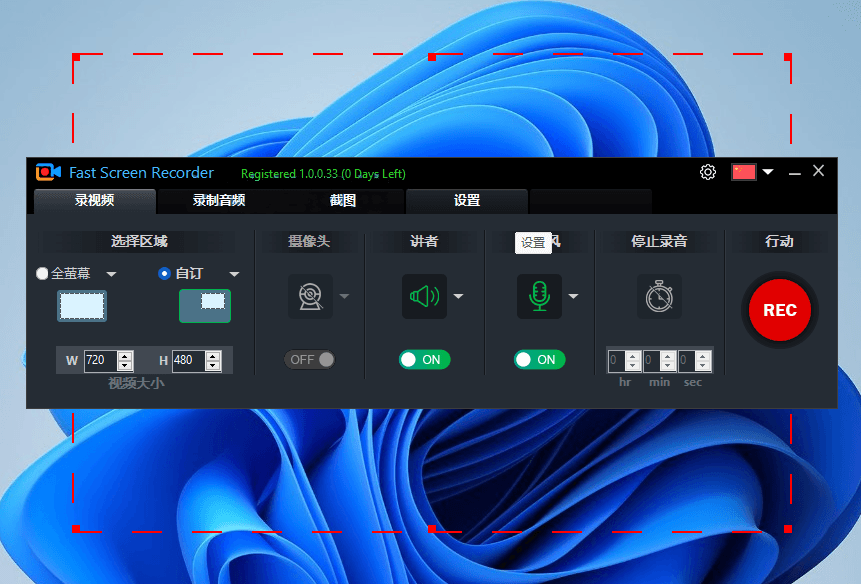
Task: Start recording with the REC button
Action: click(780, 310)
